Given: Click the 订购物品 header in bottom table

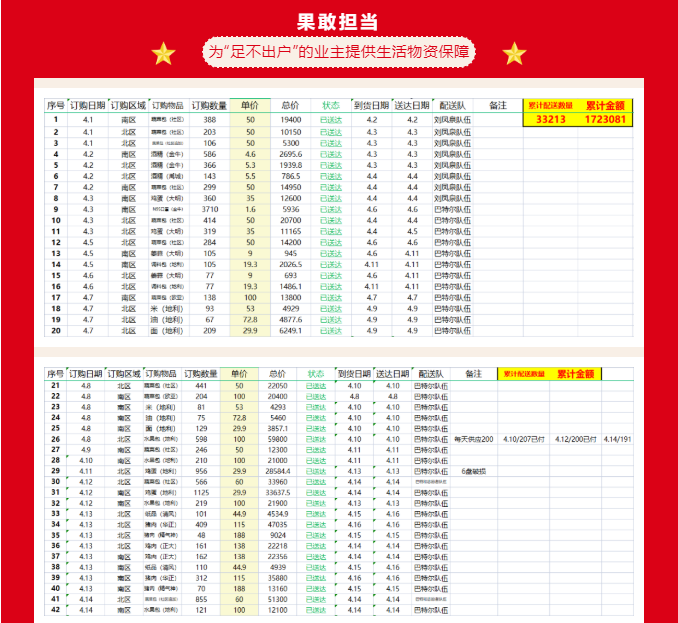Looking at the screenshot, I should pos(169,373).
